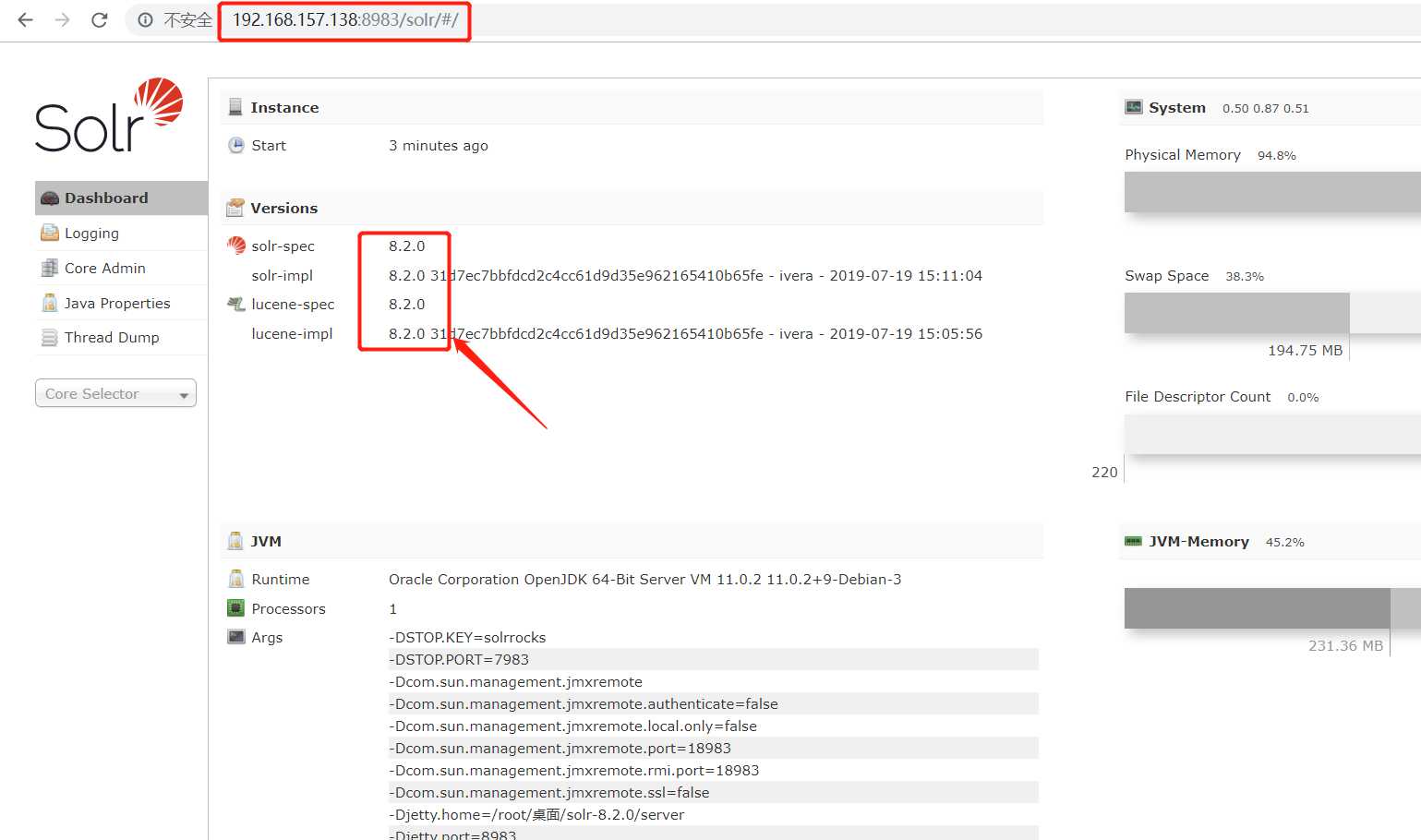Click the red sun icon next to solr-spec

[236, 246]
